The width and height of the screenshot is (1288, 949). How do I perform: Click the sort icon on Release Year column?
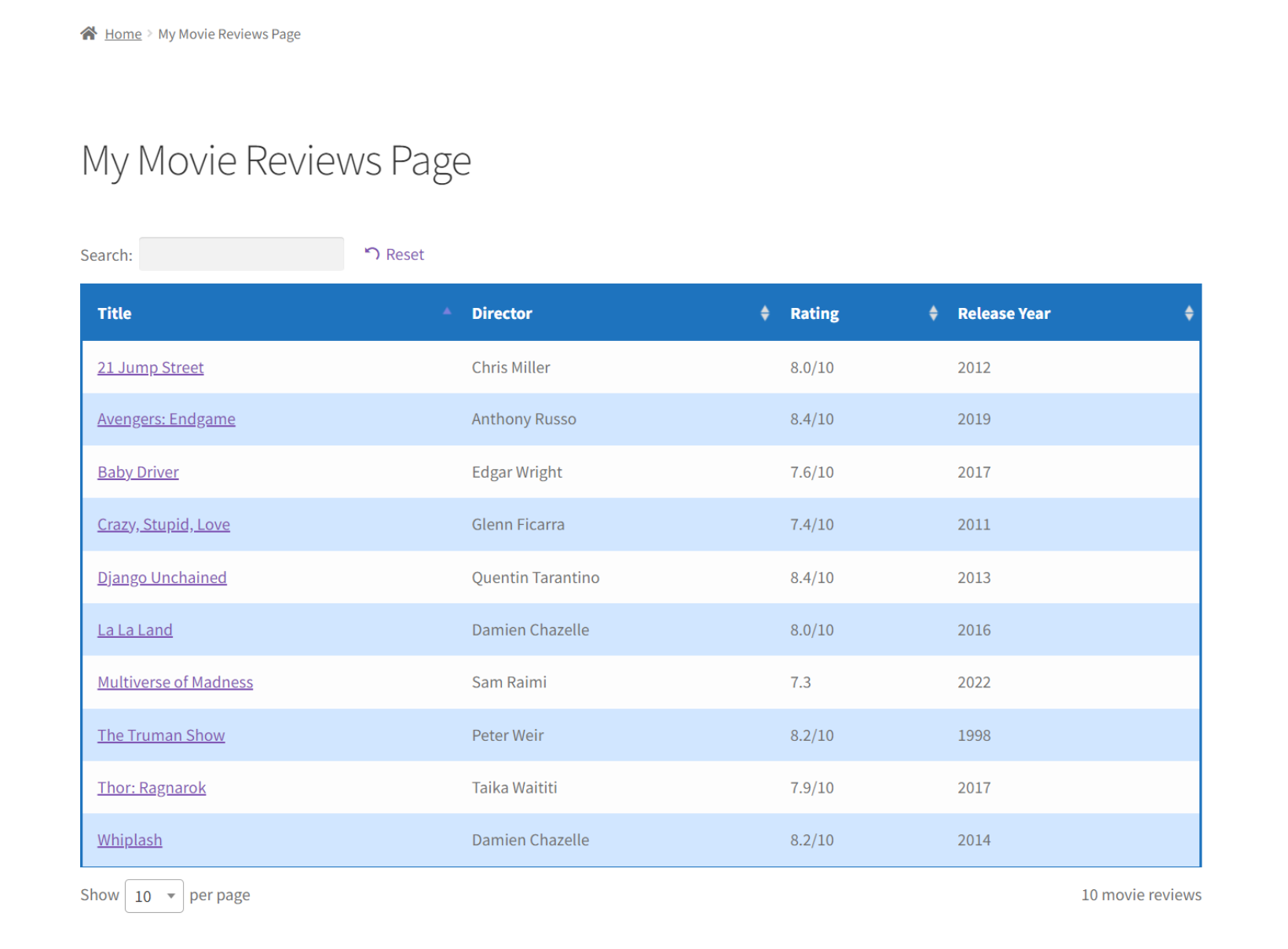click(x=1189, y=313)
